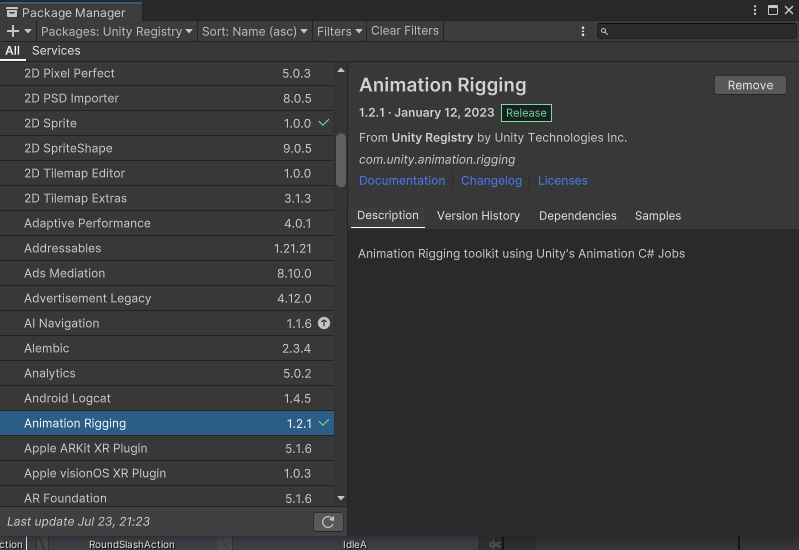Click Remove button for Animation Rigging

pos(750,85)
